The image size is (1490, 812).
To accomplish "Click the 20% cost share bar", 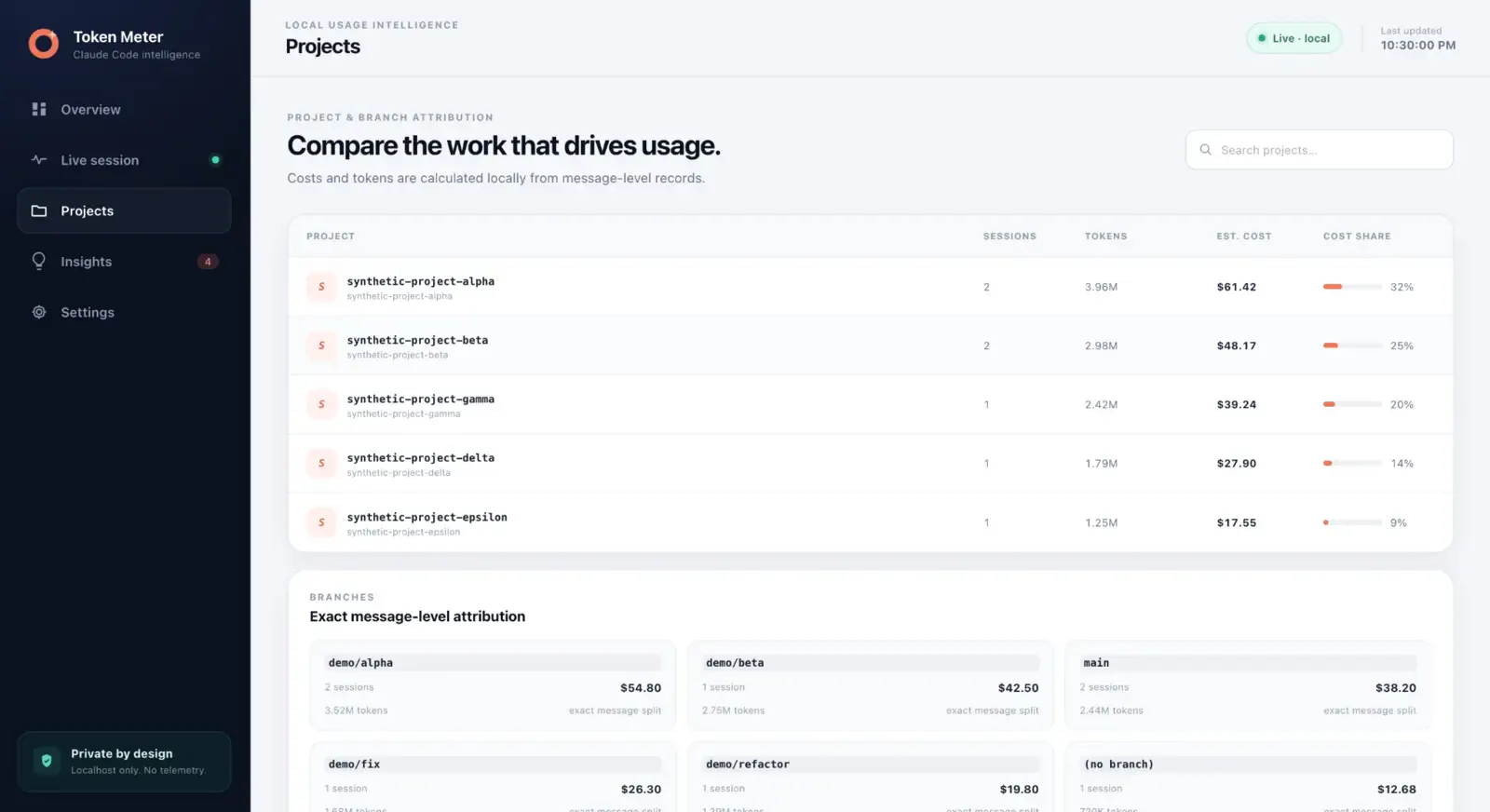I will tap(1352, 404).
